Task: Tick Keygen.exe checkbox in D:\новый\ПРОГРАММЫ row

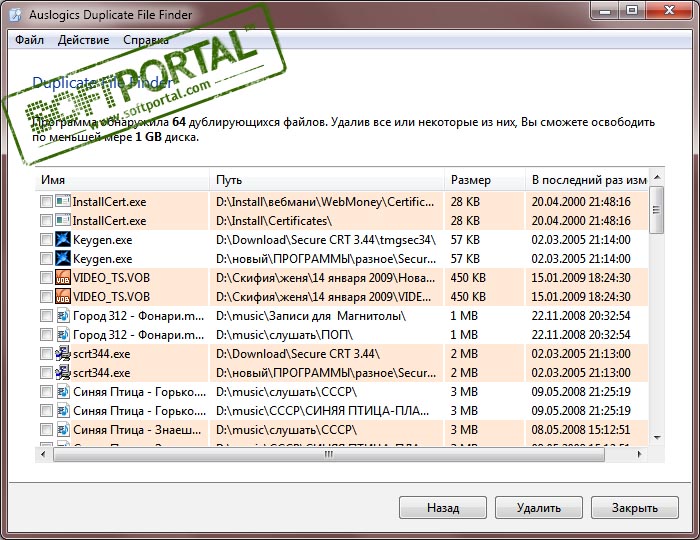Action: pos(46,258)
